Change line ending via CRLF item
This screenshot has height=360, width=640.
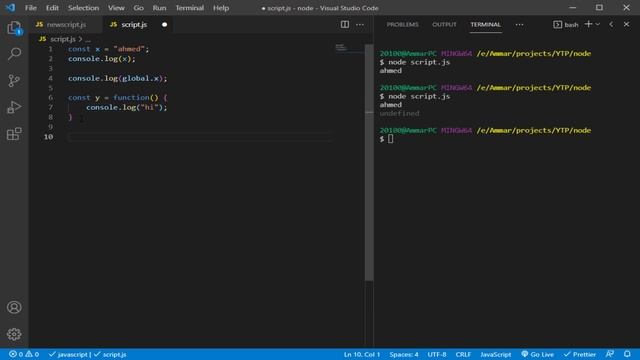click(x=463, y=354)
